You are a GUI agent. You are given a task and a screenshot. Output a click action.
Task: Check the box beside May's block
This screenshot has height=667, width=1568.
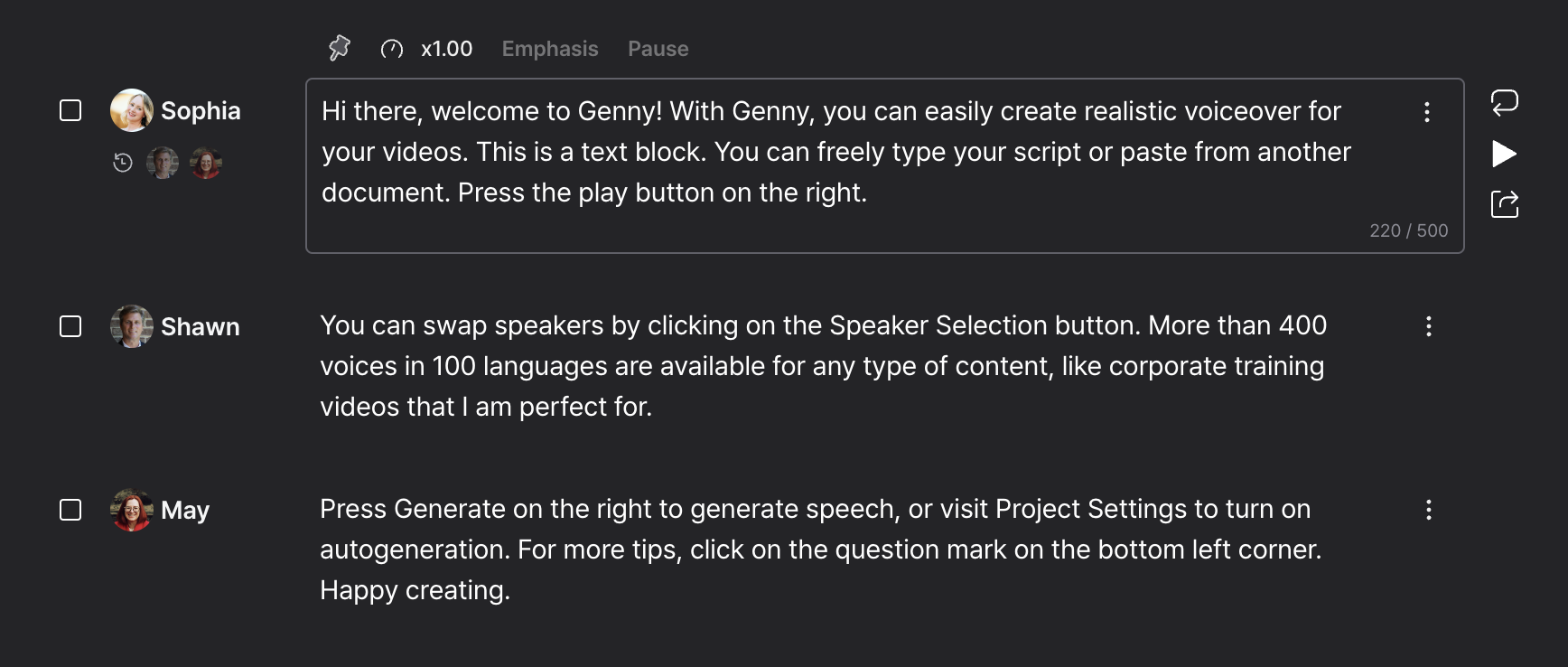70,510
